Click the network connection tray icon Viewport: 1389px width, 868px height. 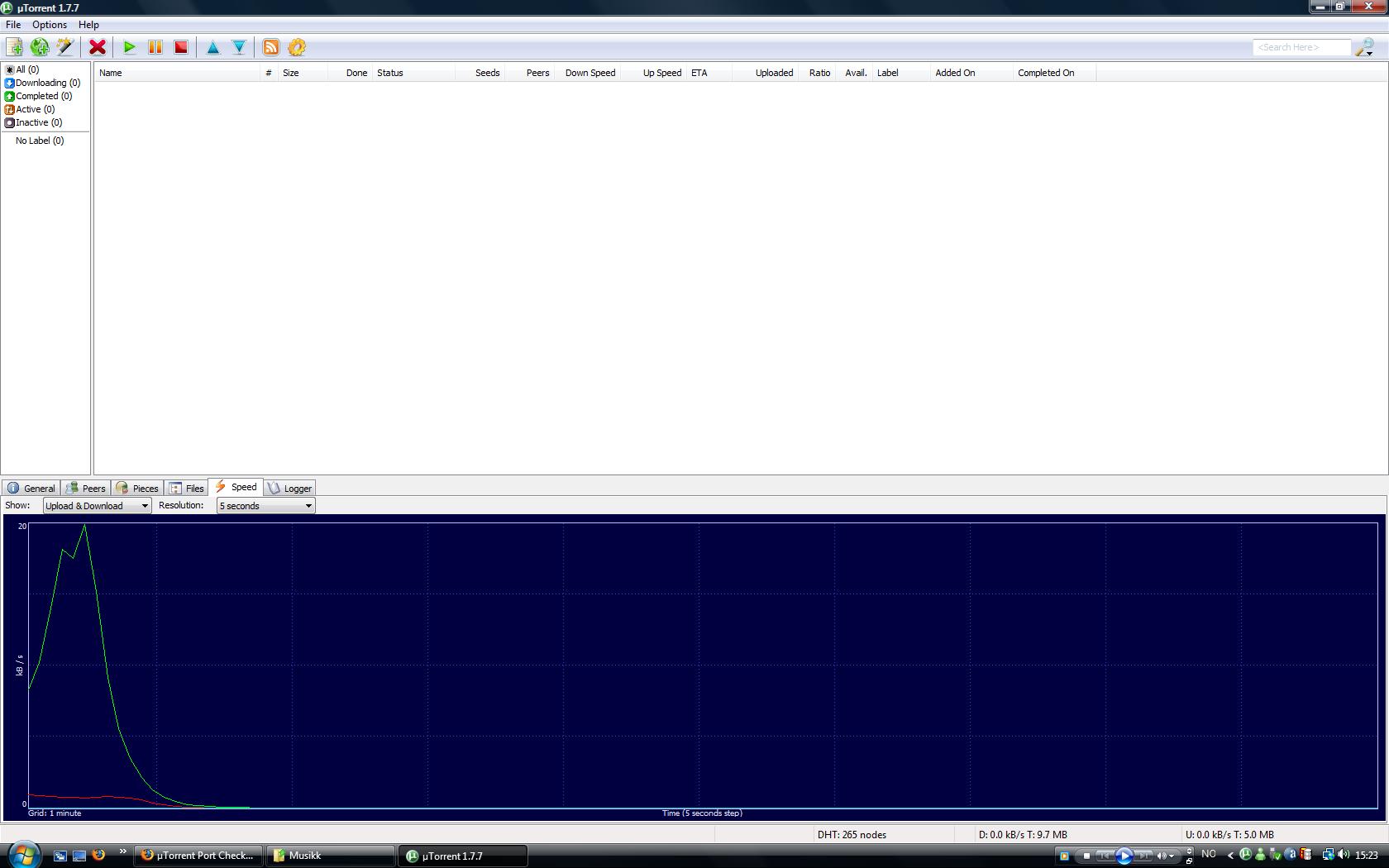point(1328,855)
